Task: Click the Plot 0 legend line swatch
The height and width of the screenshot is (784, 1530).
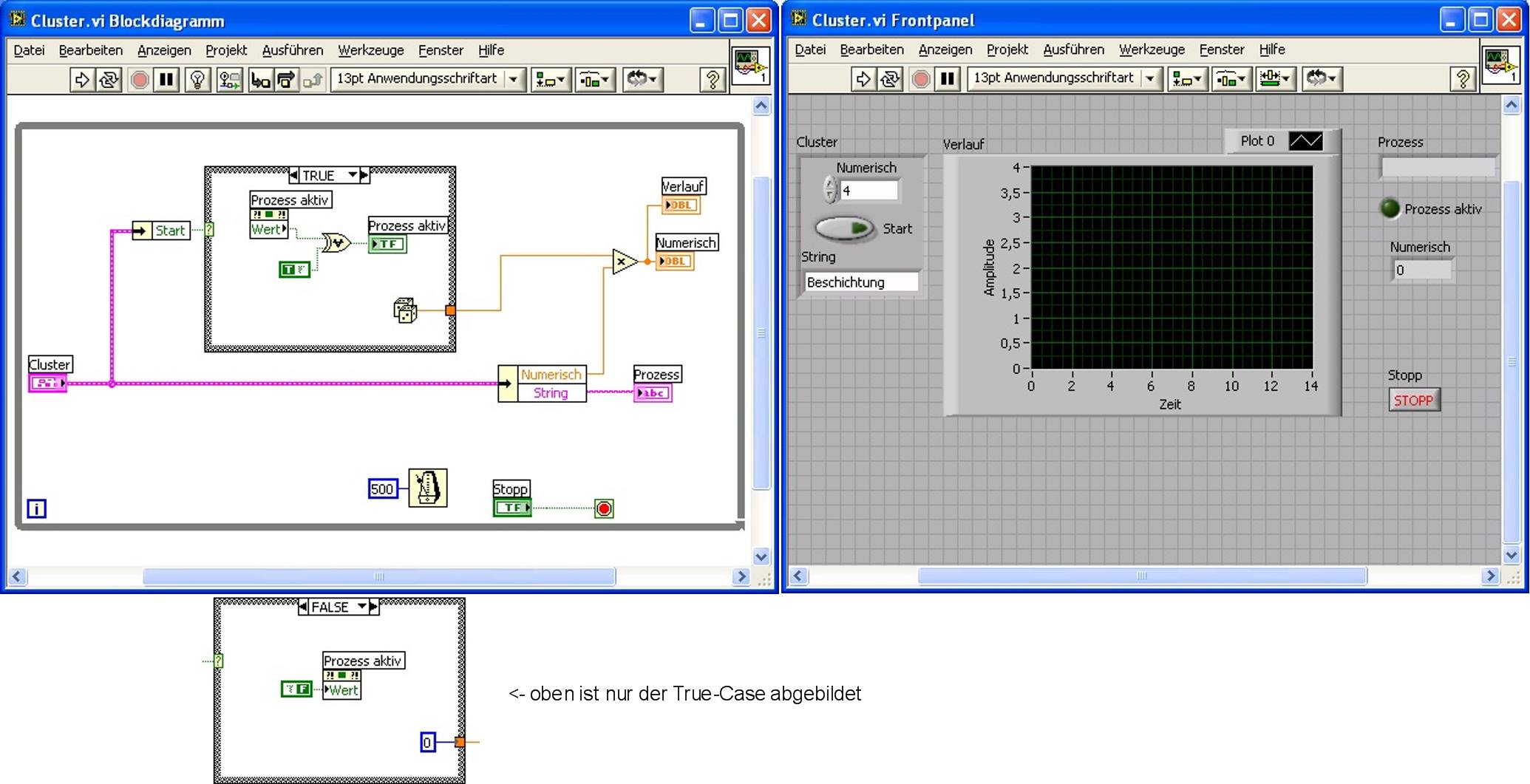Action: click(1305, 140)
